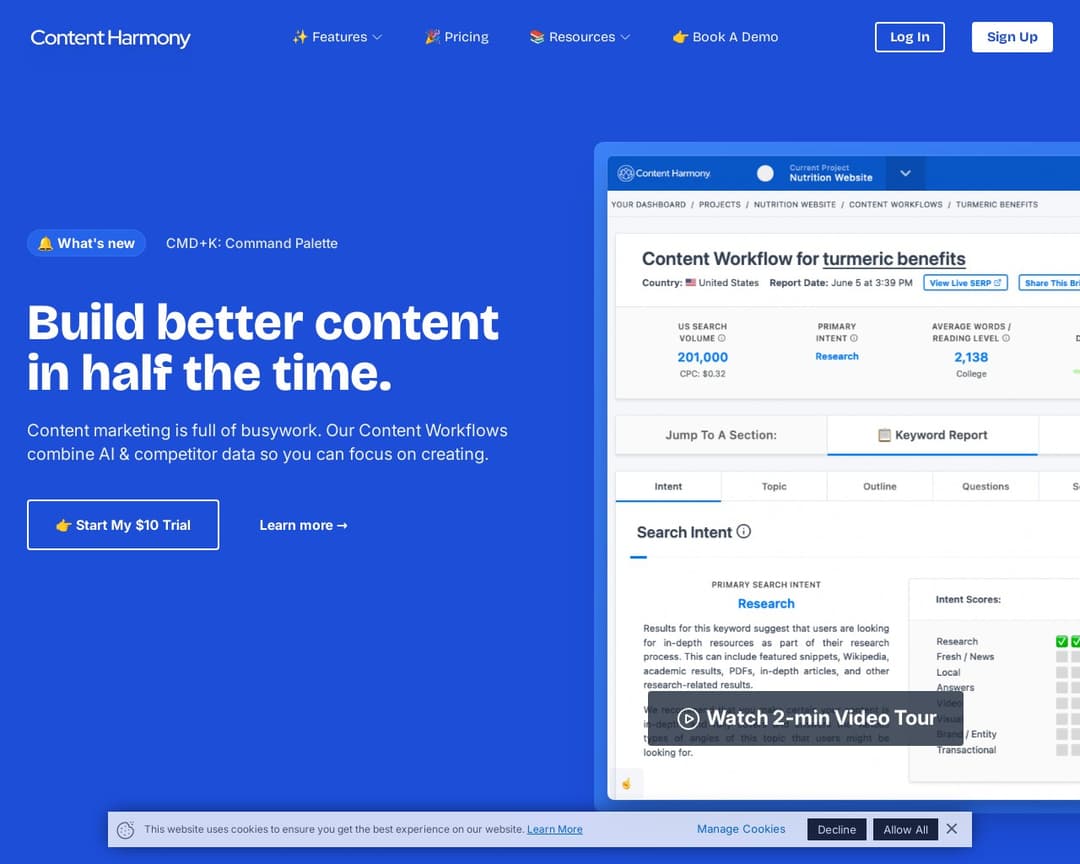Toggle the Transactional intent checkbox
Viewport: 1080px width, 864px height.
pos(1062,748)
